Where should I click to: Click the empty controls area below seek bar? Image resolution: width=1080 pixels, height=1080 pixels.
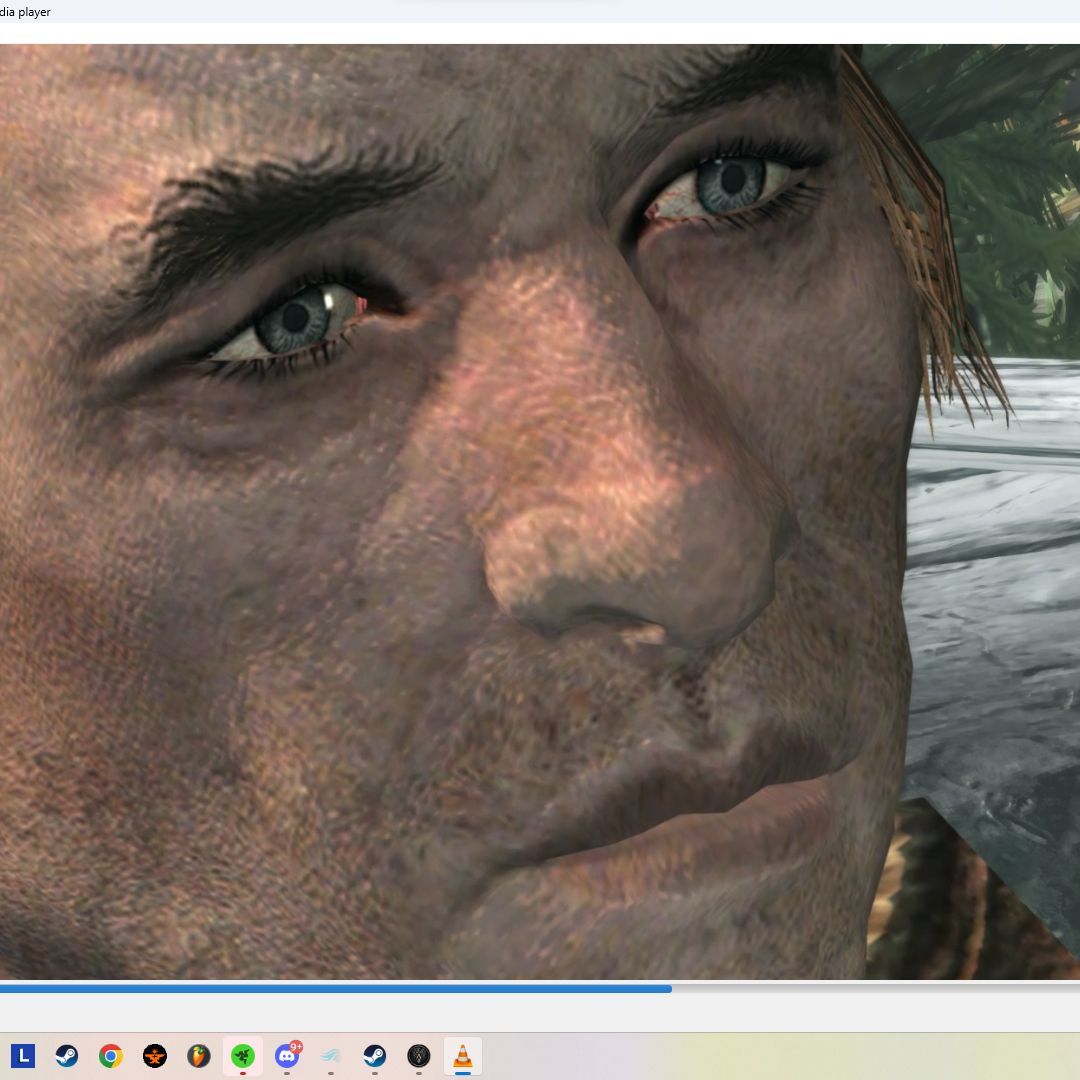click(540, 1012)
